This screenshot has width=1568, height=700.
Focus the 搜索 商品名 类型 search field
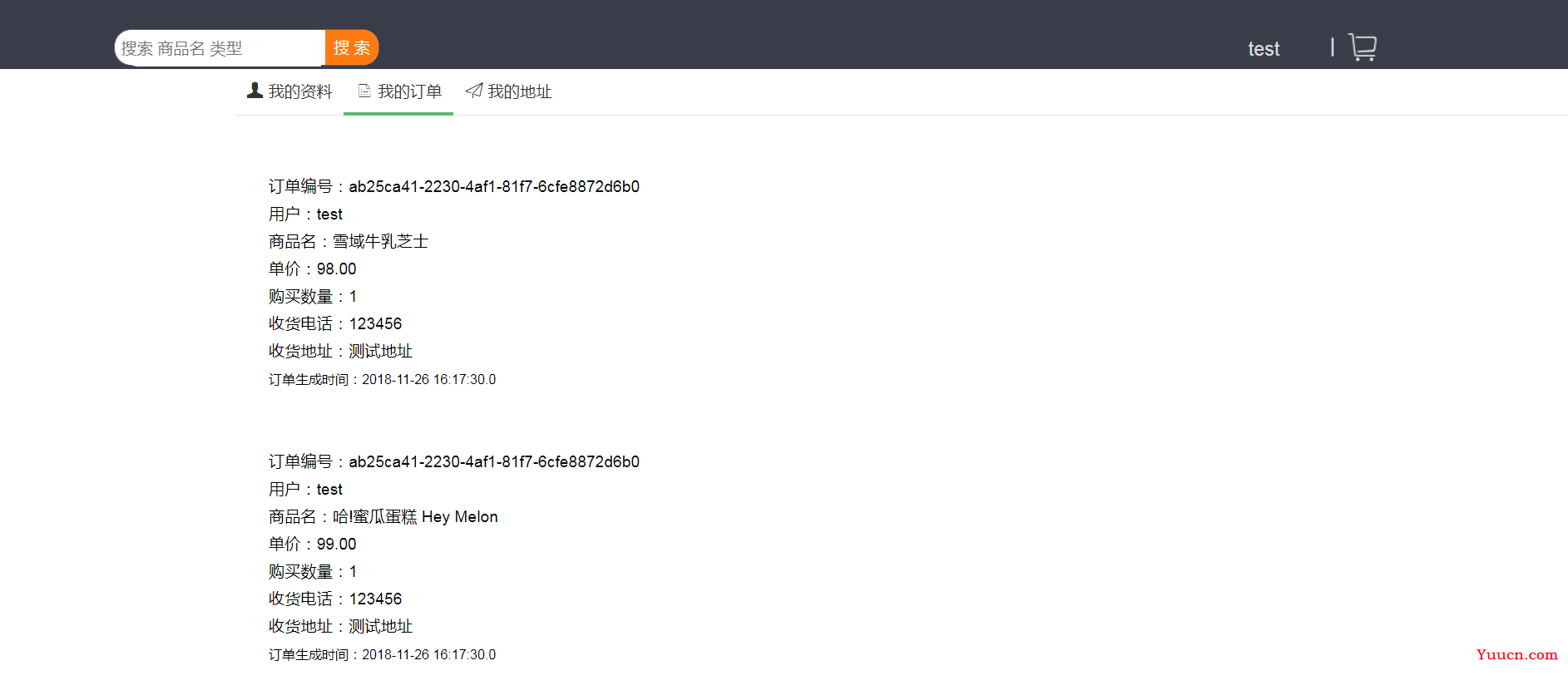pyautogui.click(x=220, y=47)
